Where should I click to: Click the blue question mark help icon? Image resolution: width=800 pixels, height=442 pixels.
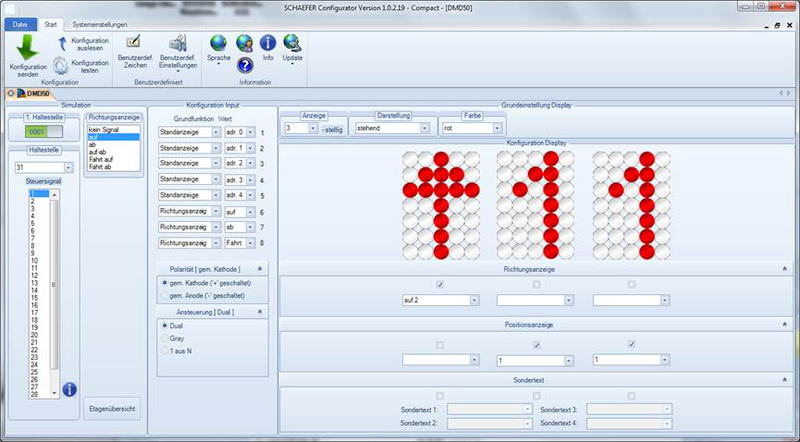click(x=245, y=65)
